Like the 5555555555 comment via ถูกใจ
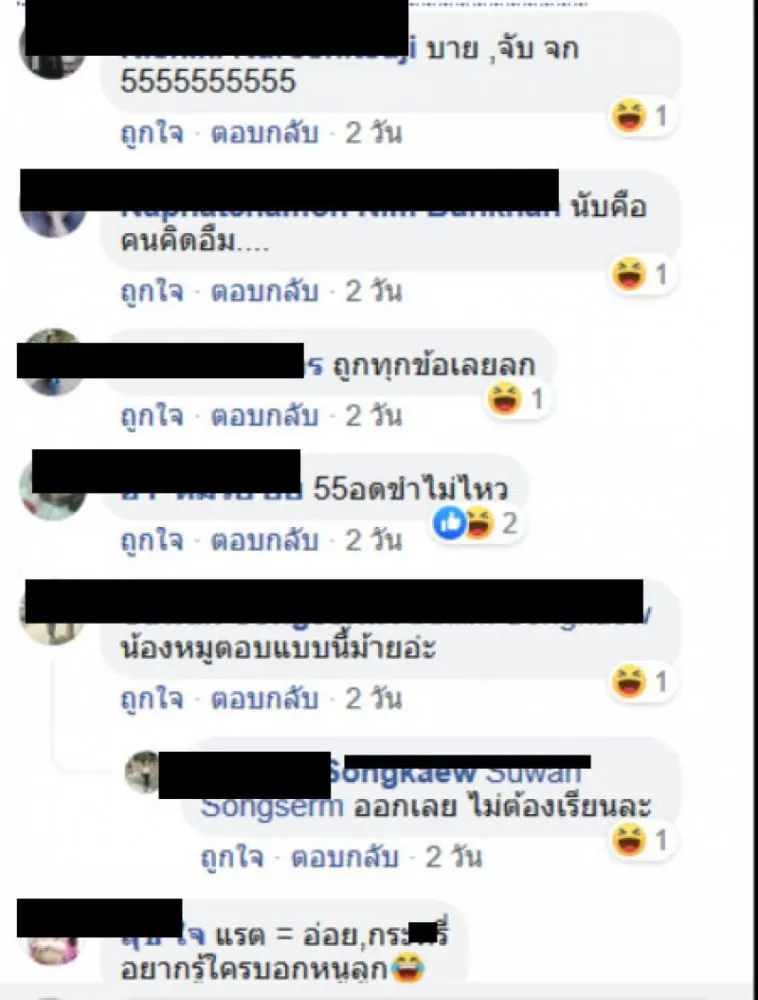 click(152, 133)
